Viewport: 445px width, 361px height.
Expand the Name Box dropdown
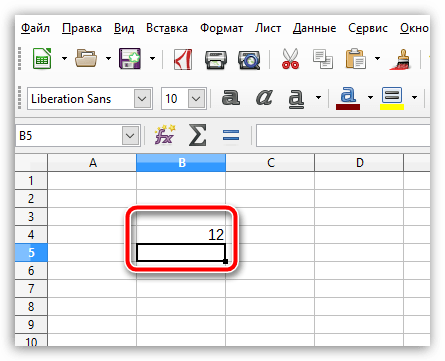tap(130, 136)
